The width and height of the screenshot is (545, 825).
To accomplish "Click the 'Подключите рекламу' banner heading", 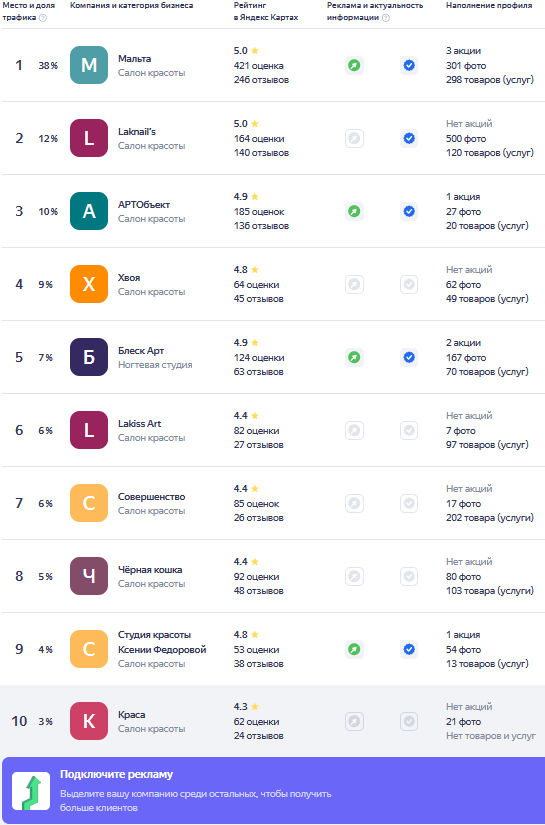I will [x=116, y=774].
